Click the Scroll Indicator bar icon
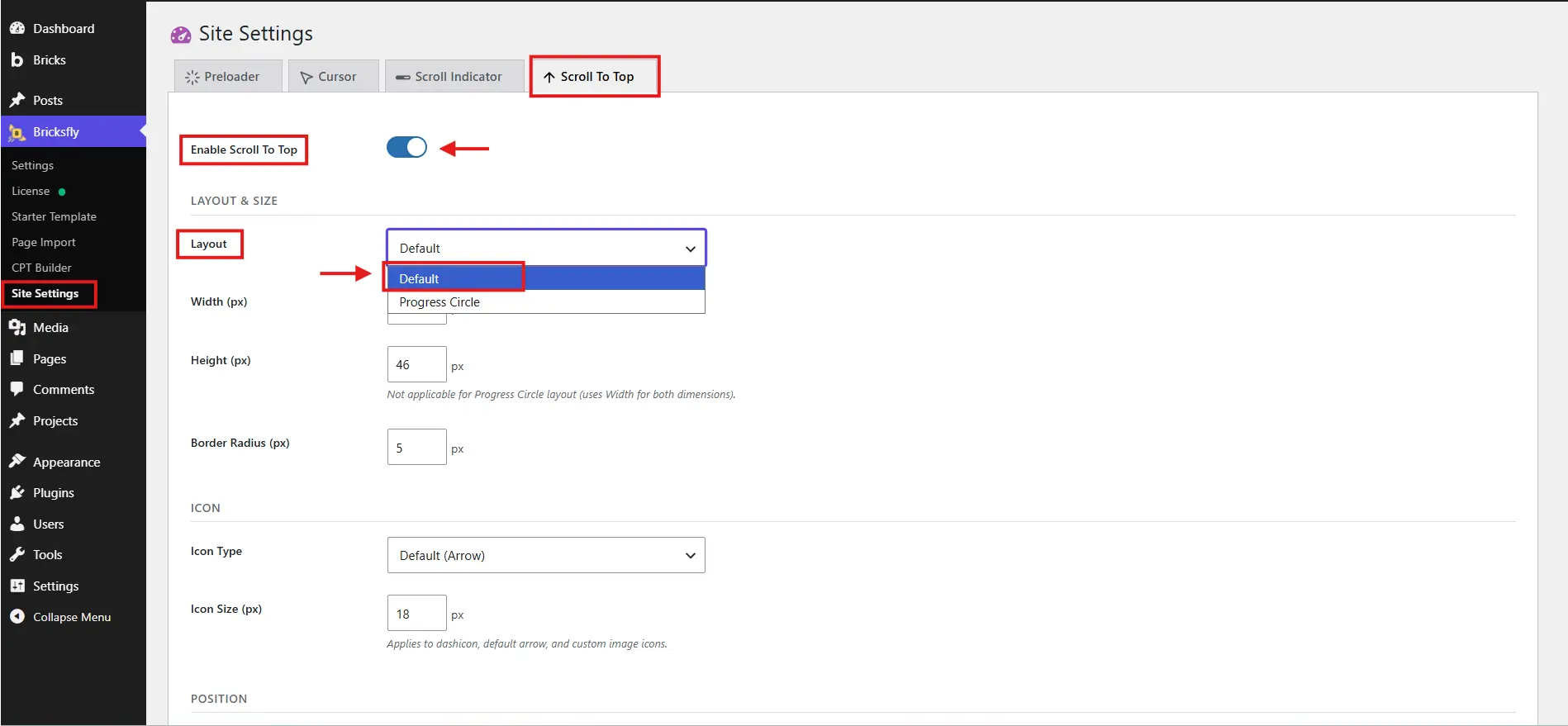This screenshot has height=726, width=1568. coord(402,77)
